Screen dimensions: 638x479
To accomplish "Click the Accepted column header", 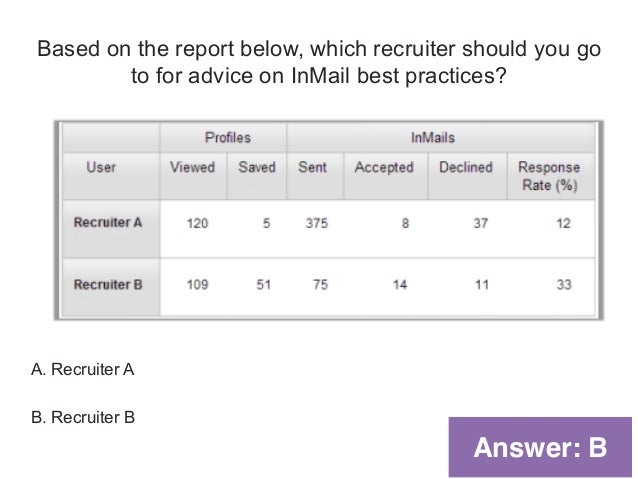I will [x=384, y=168].
